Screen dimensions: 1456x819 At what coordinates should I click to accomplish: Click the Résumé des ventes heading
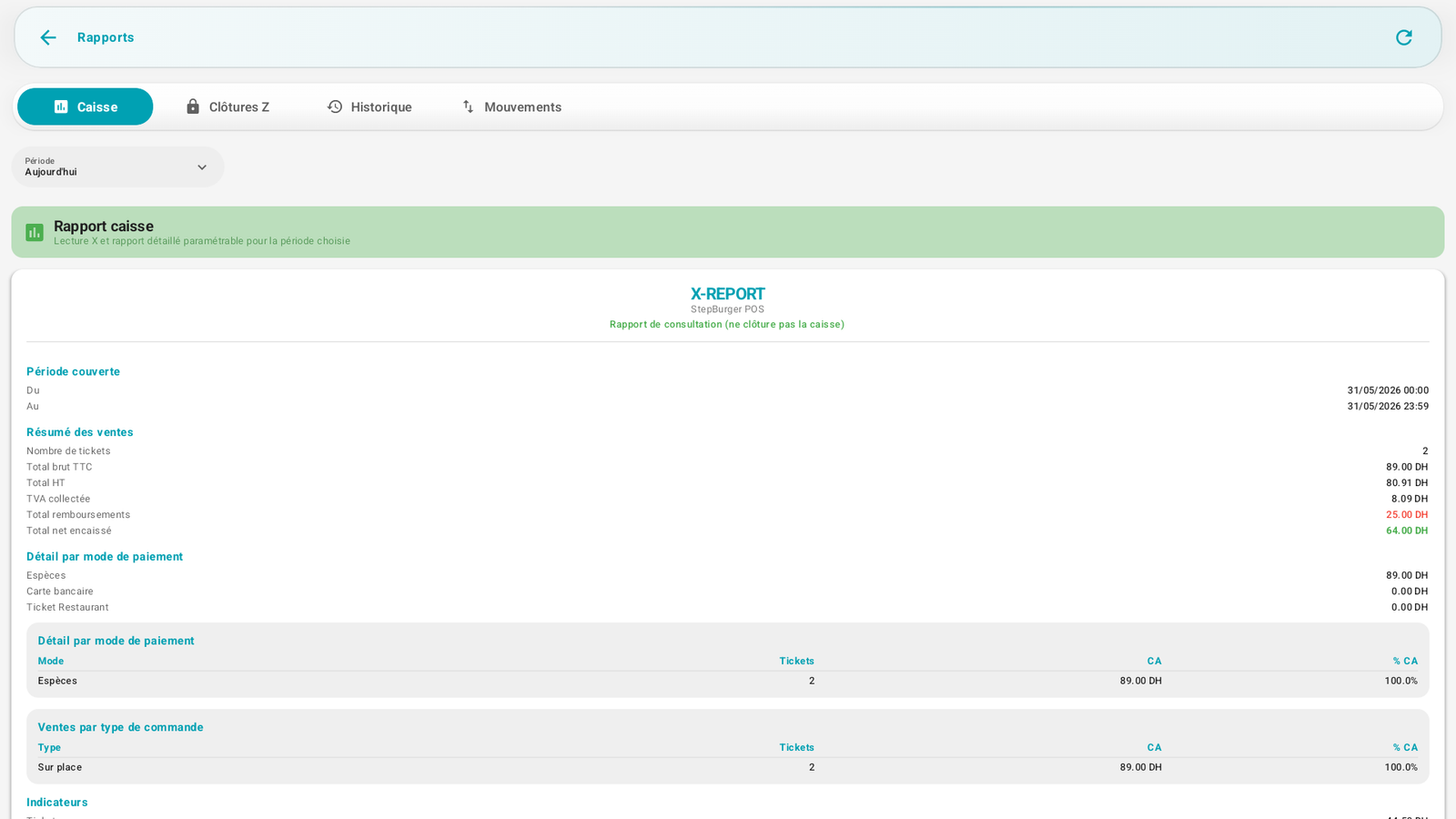tap(80, 432)
